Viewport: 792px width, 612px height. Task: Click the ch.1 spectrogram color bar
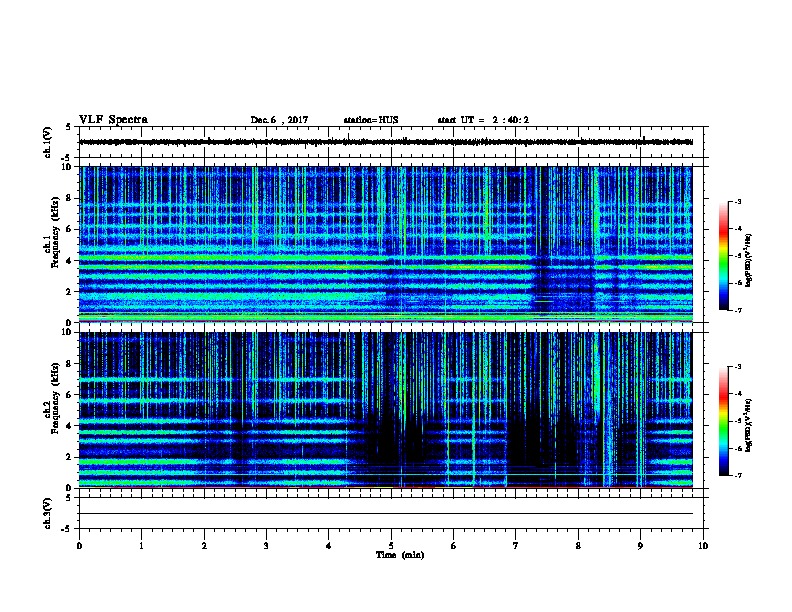tap(724, 256)
